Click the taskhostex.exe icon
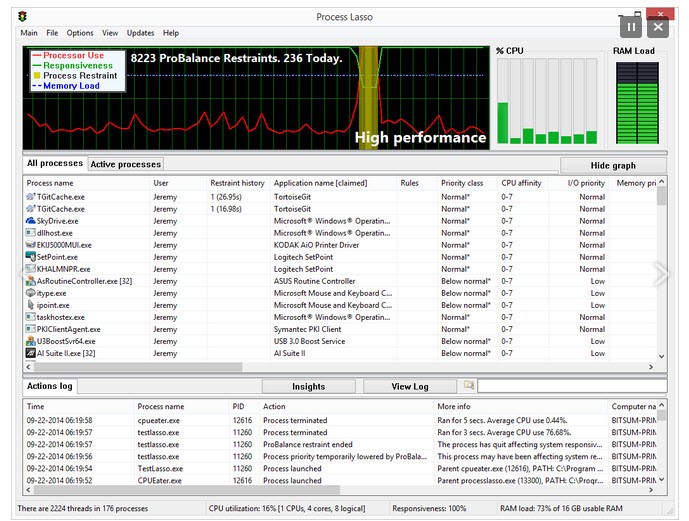The height and width of the screenshot is (521, 689). [x=30, y=317]
